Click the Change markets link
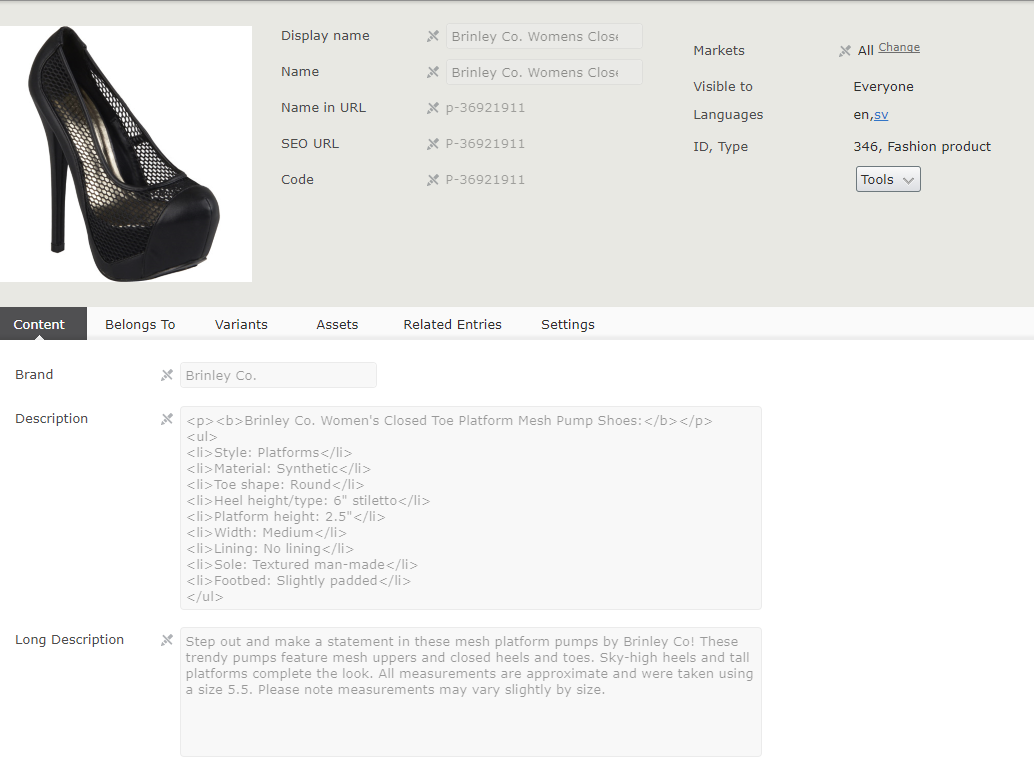1034x764 pixels. 899,47
